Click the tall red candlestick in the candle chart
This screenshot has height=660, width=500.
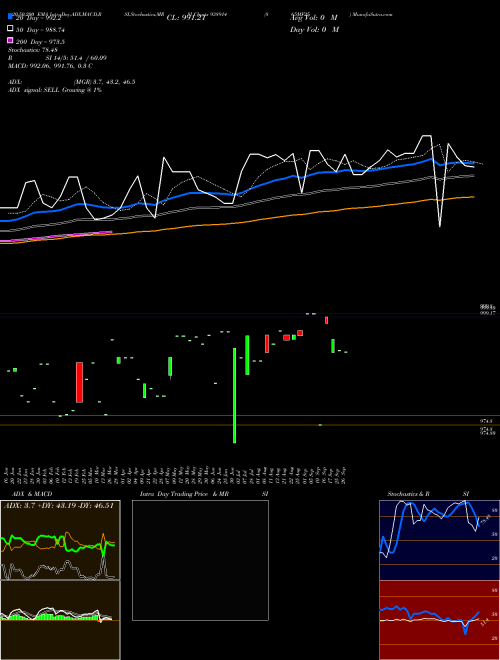pos(80,382)
